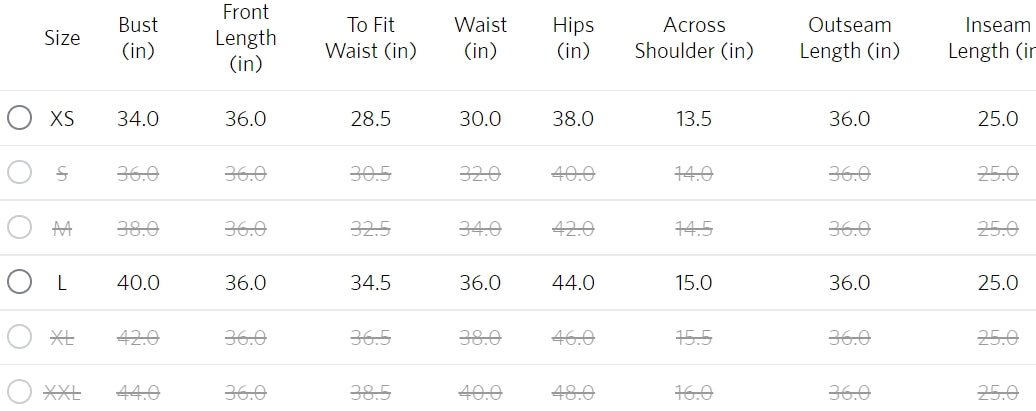Click the disabled XXL size radio button

pos(20,391)
